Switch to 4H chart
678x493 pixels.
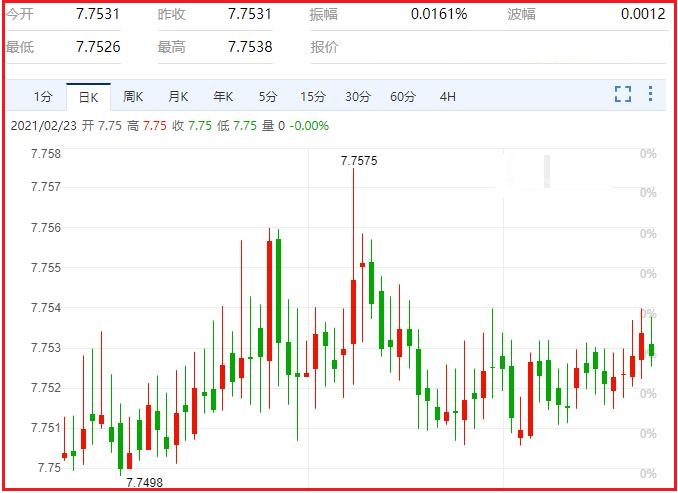[448, 96]
